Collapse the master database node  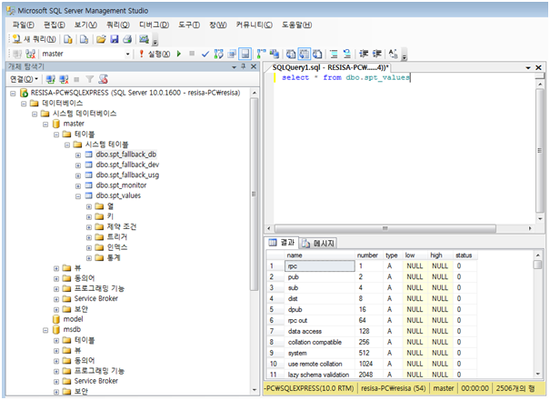point(46,124)
